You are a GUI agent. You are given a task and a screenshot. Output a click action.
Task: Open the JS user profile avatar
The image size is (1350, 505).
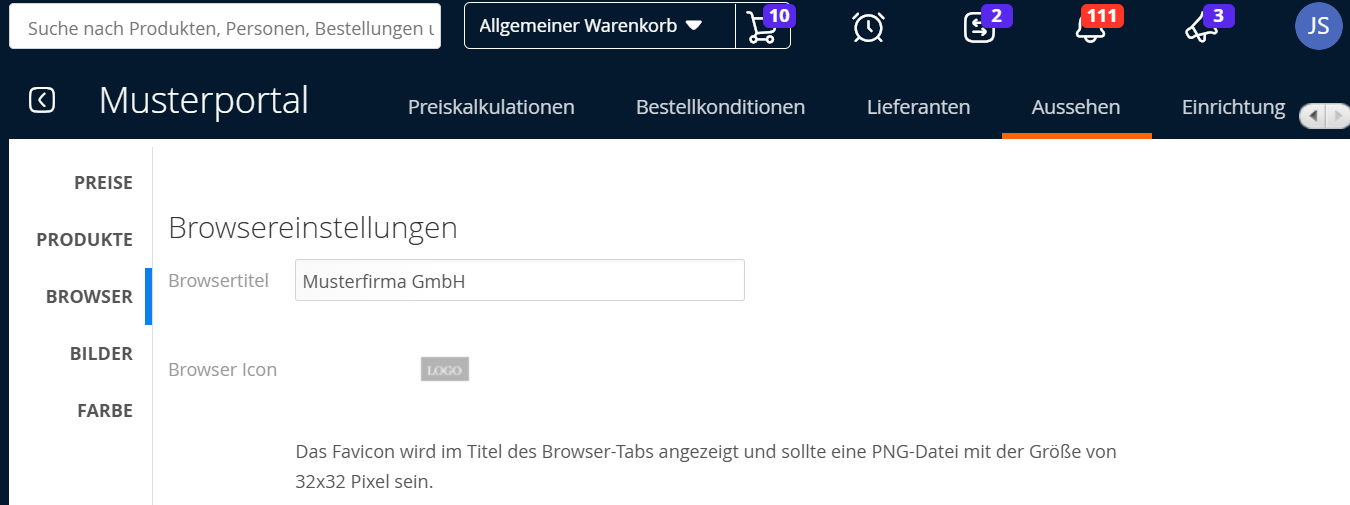(1318, 26)
